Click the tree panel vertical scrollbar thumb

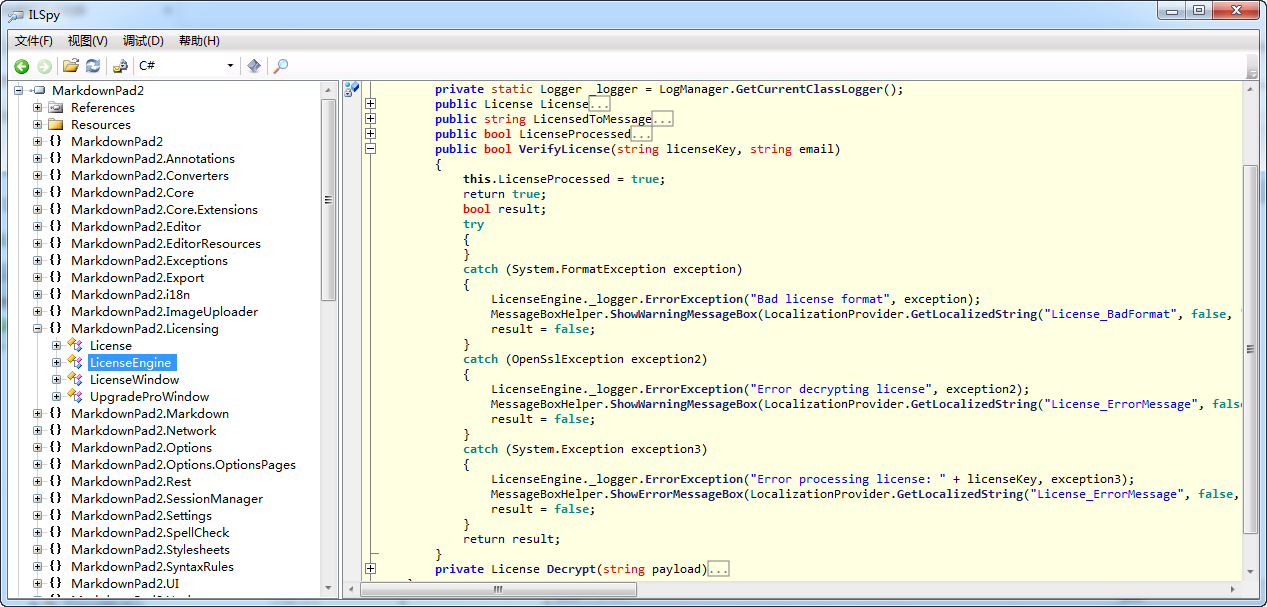[x=328, y=200]
